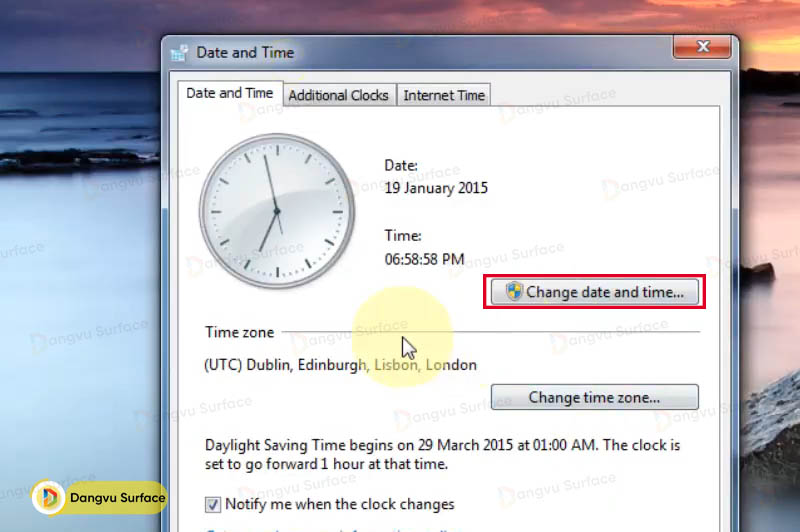Click the Dangvu Surface logo badge
800x532 pixels.
pos(99,497)
